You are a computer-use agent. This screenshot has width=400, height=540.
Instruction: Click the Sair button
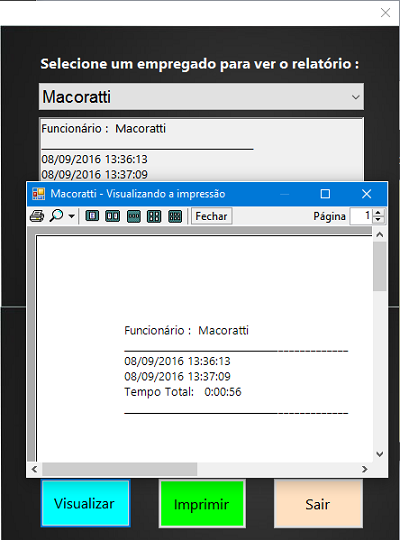point(318,504)
